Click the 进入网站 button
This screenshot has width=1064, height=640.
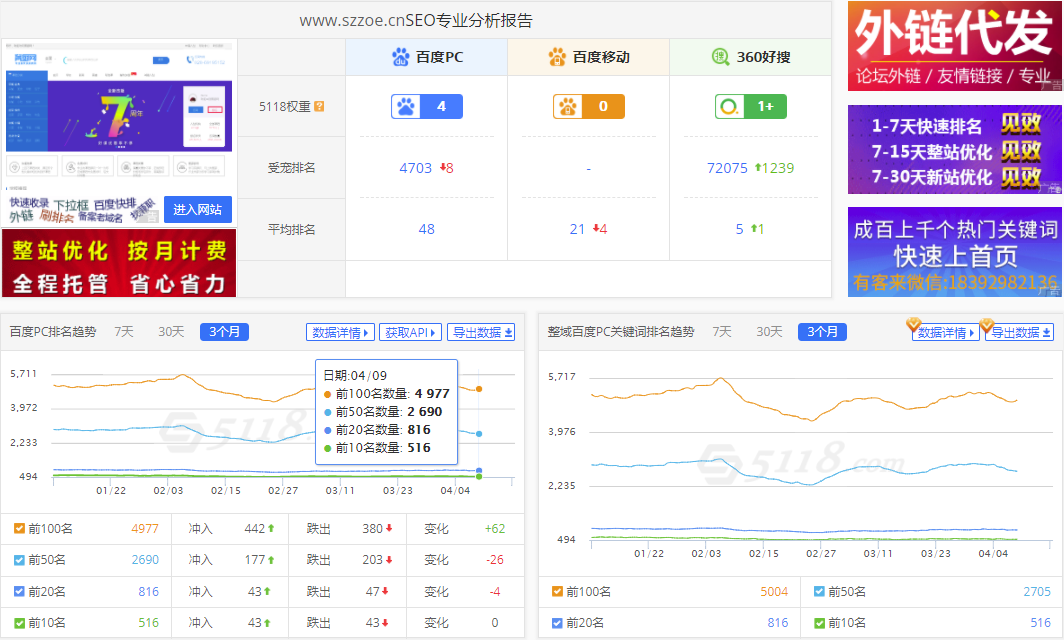click(198, 209)
